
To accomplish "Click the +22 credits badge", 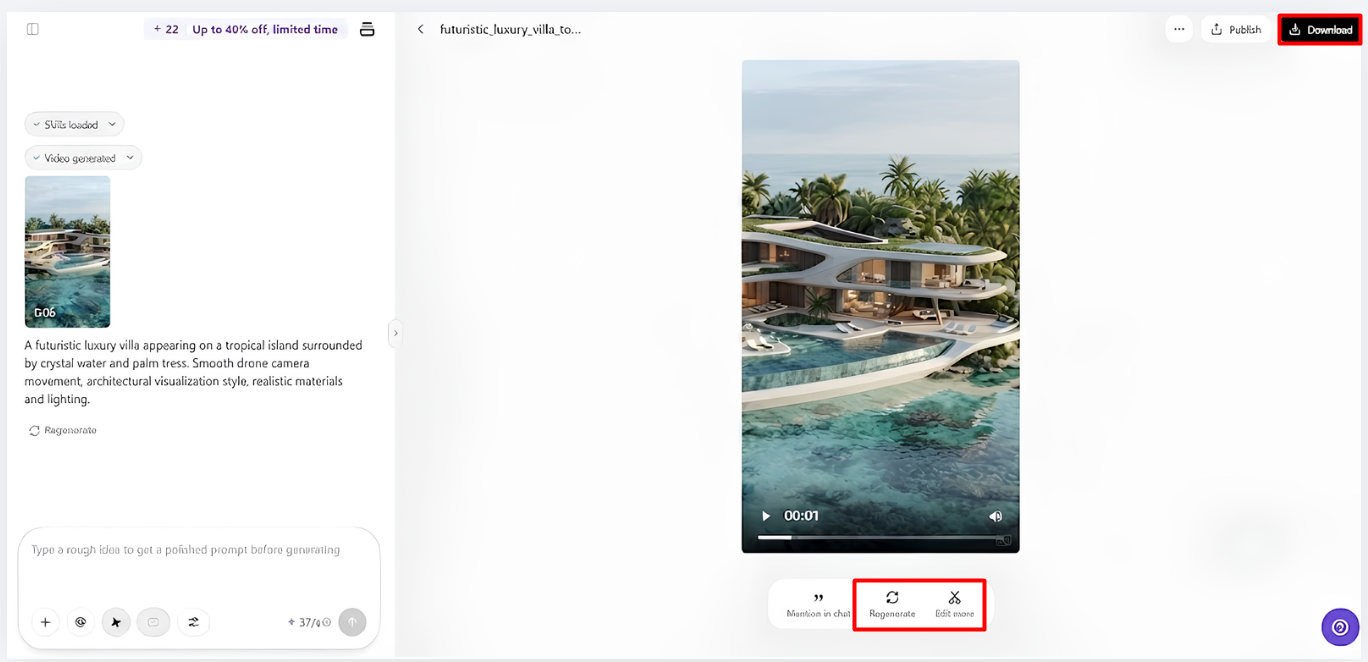I will [x=165, y=29].
